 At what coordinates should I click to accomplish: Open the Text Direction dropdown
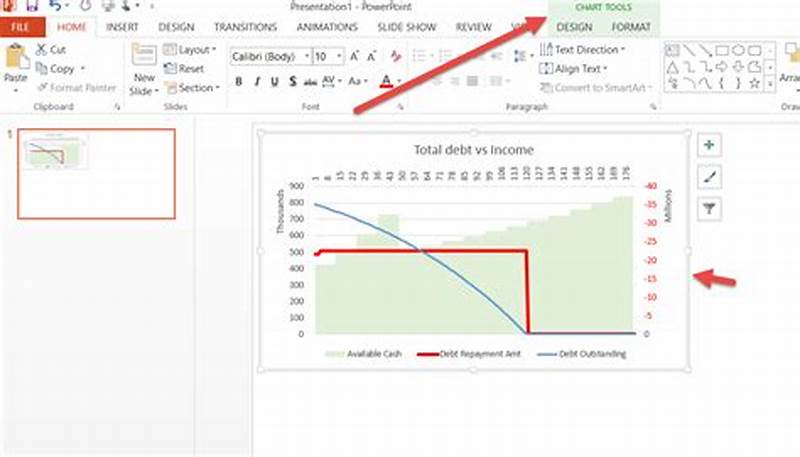click(583, 49)
